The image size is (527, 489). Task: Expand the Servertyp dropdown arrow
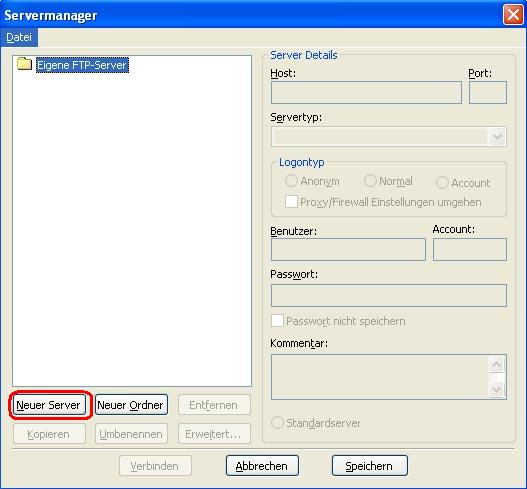[x=497, y=136]
